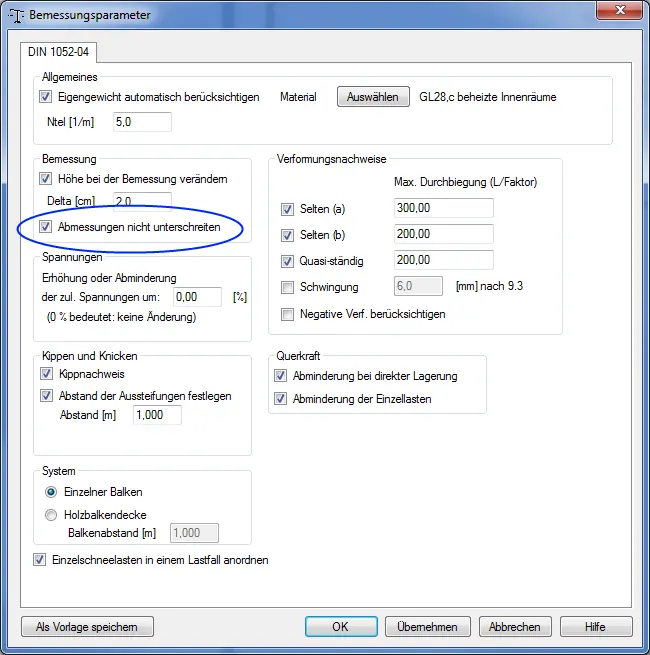Click the zul. Spannungen percentage field
This screenshot has width=650, height=655.
[197, 297]
